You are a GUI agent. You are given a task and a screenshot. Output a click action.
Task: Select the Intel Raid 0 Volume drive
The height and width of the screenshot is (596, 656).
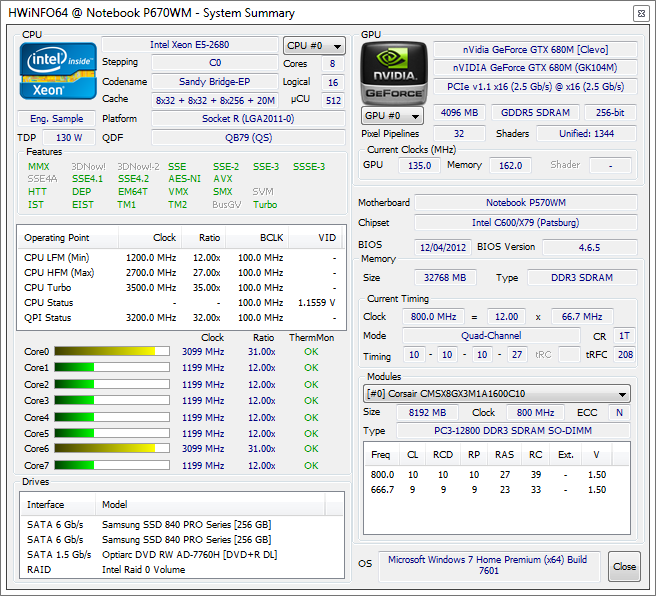(182, 570)
